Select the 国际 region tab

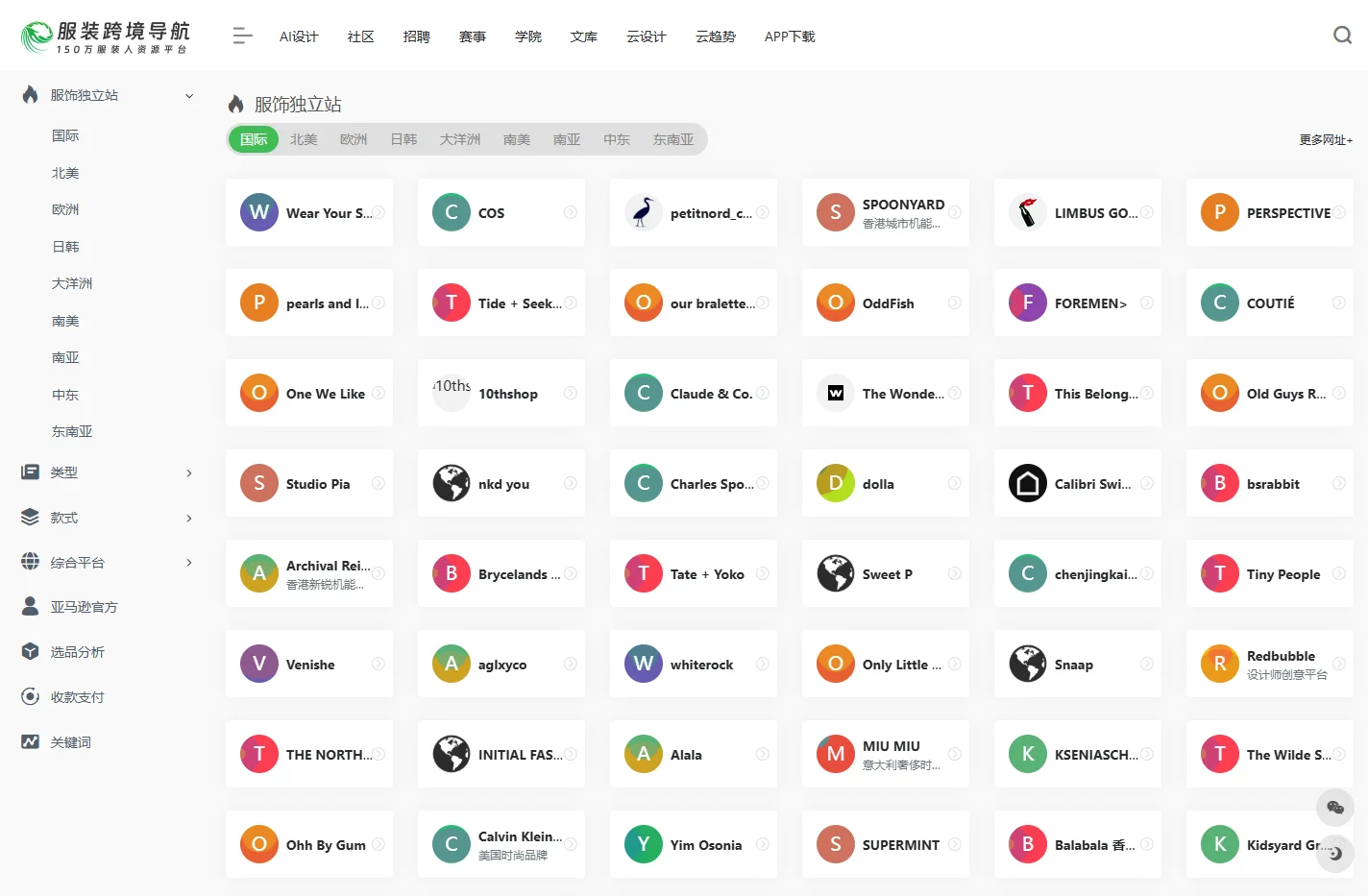(254, 139)
